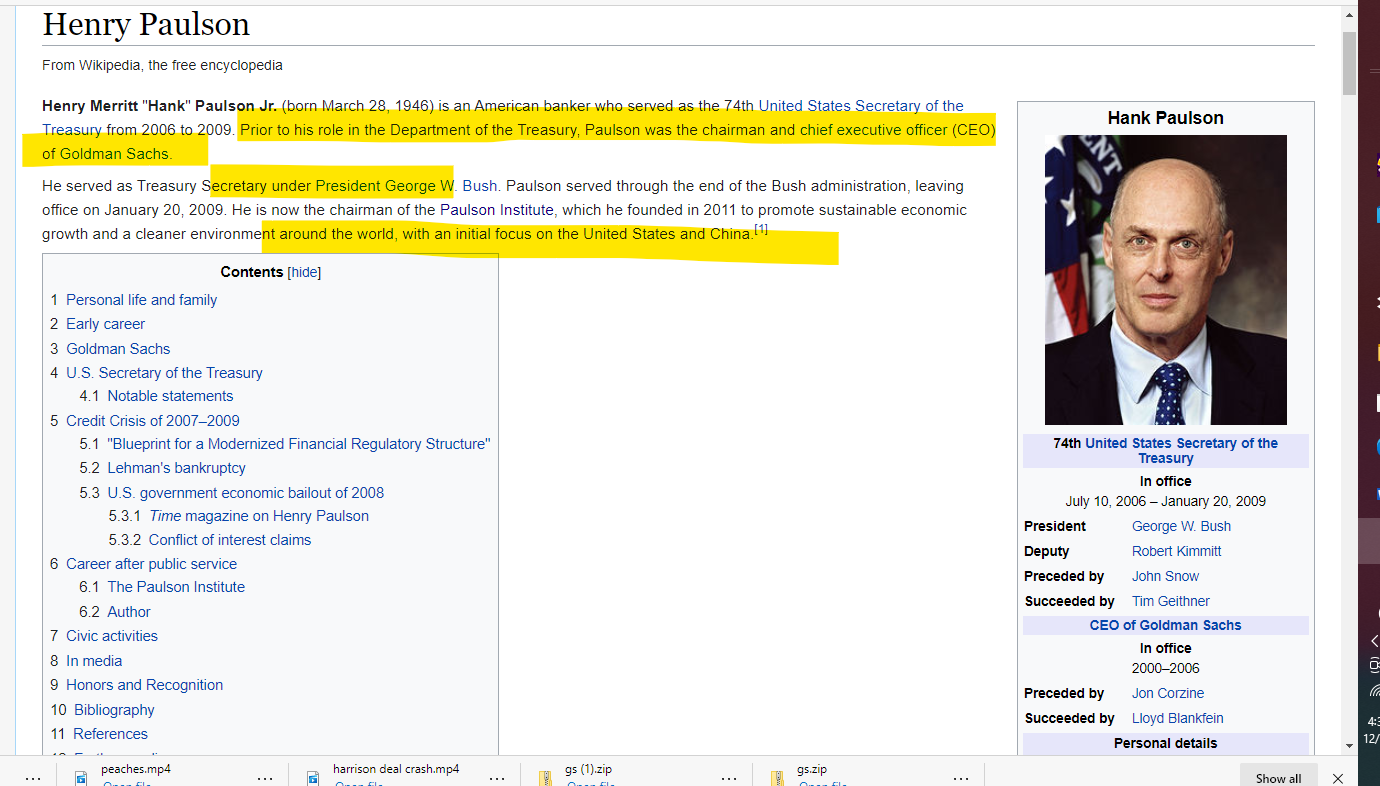The width and height of the screenshot is (1380, 786).
Task: Go to Time magazine on Henry Paulson entry
Action: click(x=259, y=516)
